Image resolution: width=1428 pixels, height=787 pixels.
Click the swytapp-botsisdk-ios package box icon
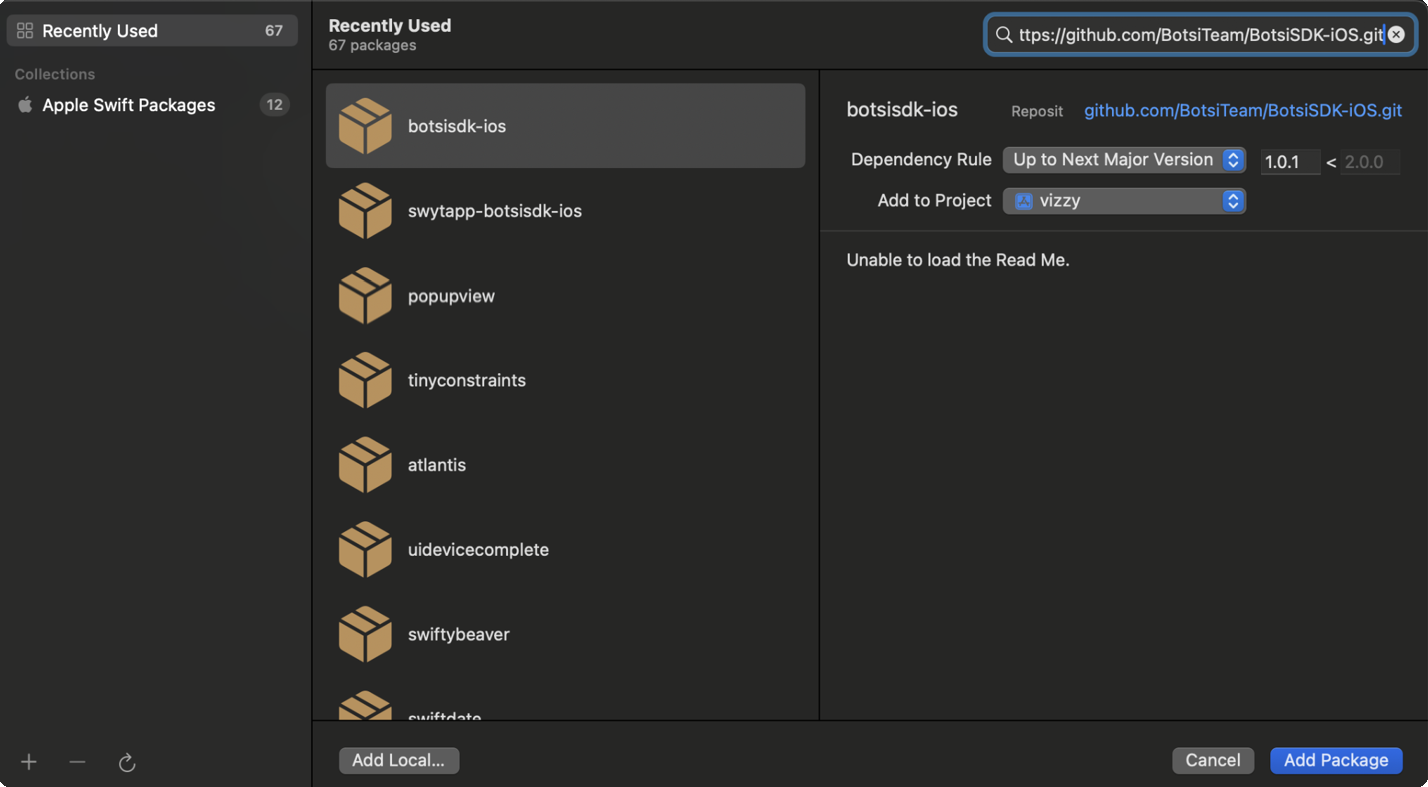click(365, 211)
